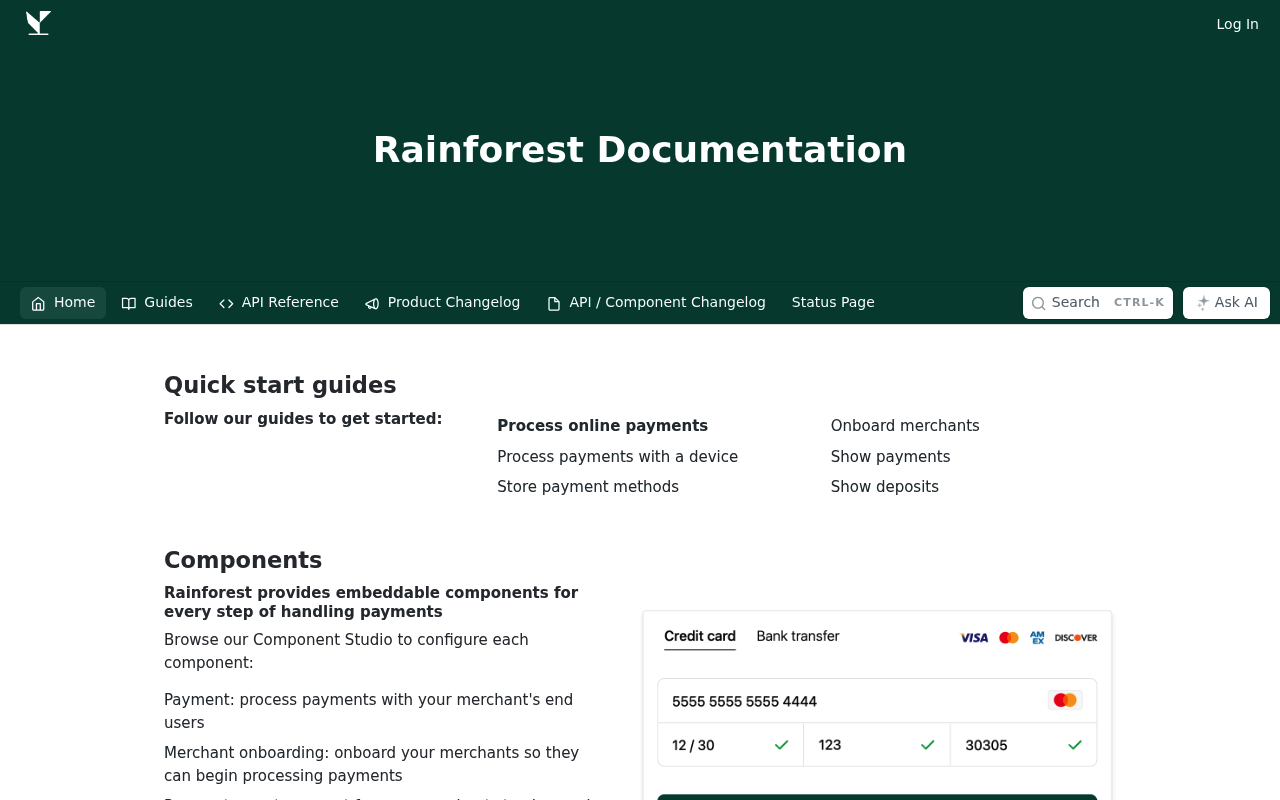Click the Visa card logo
The width and height of the screenshot is (1280, 800).
pos(974,638)
